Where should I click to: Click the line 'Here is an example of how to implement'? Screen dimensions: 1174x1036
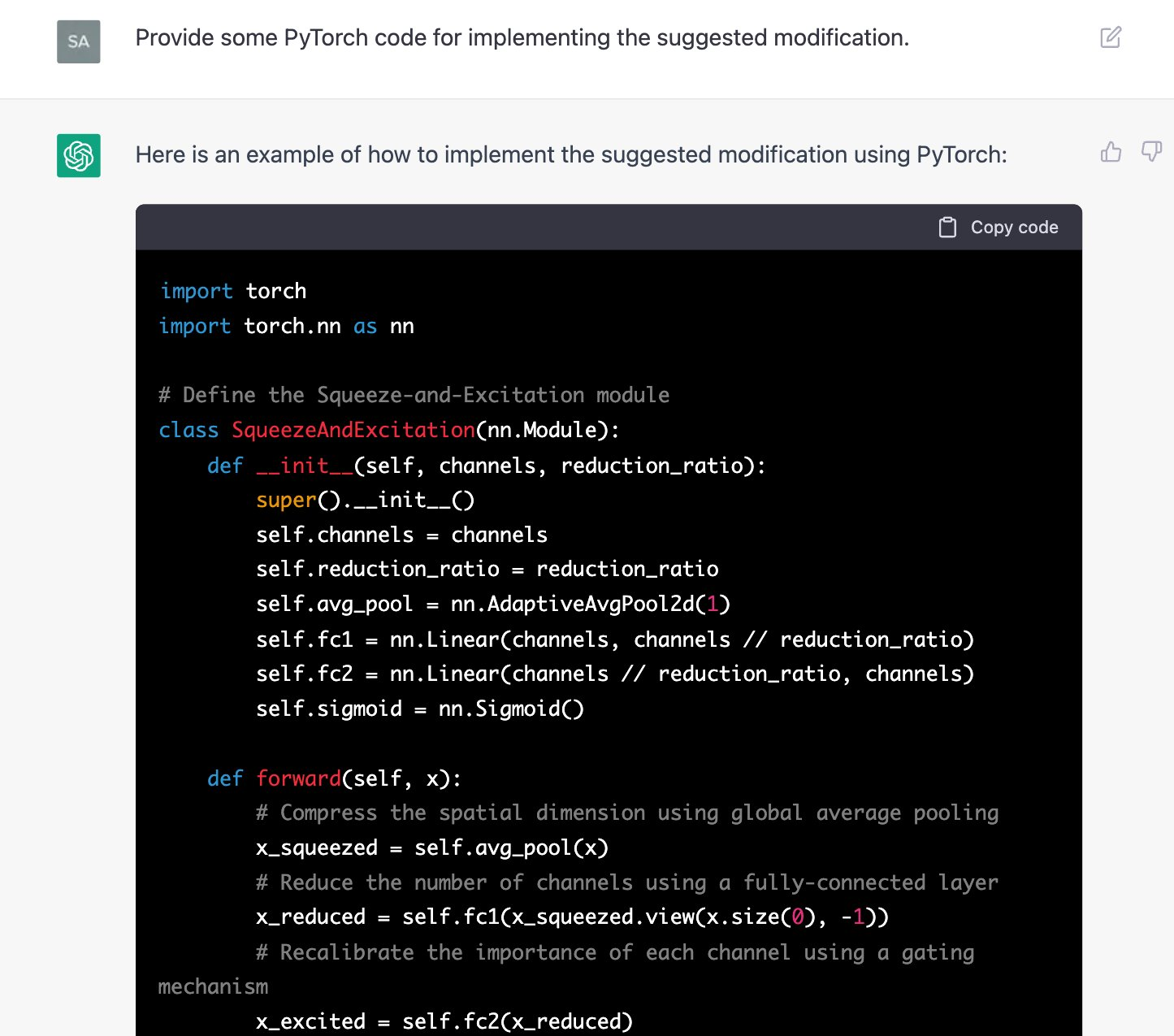pyautogui.click(x=571, y=154)
